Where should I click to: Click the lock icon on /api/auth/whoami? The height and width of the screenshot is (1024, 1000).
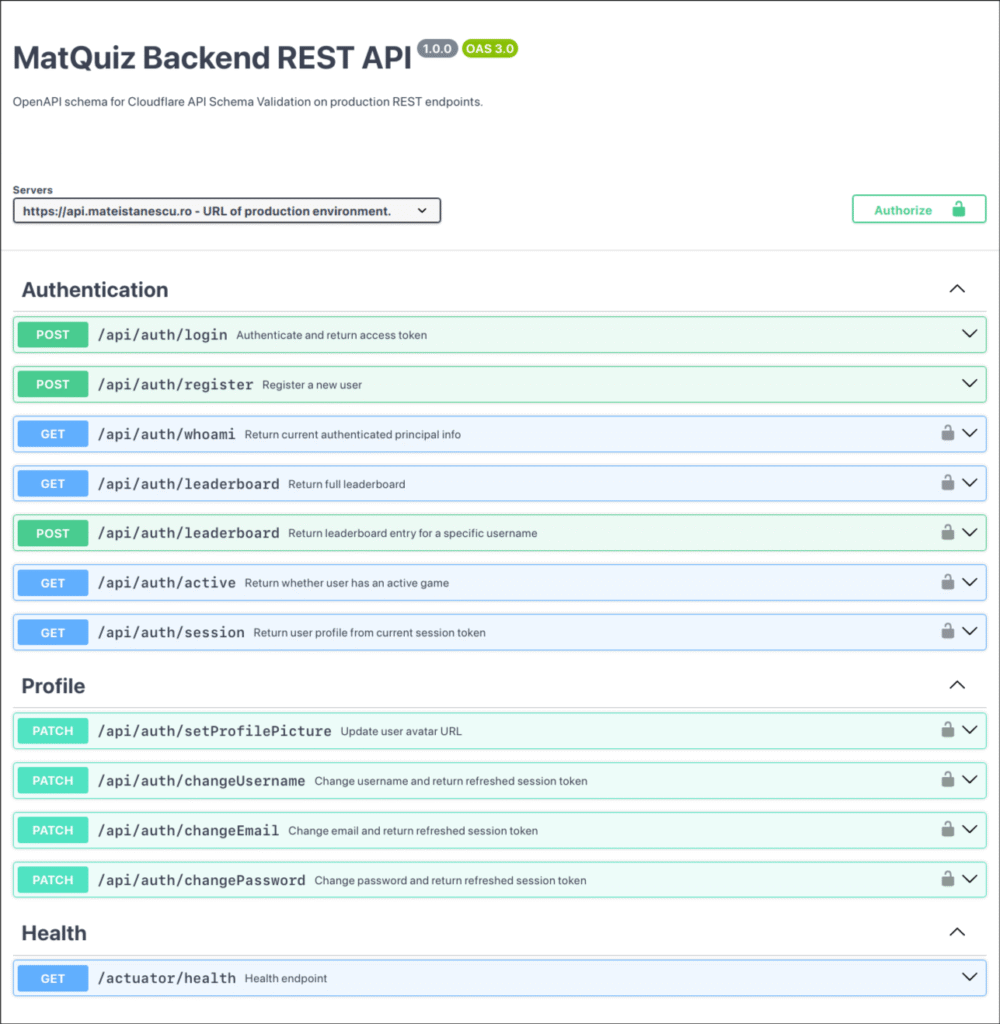click(x=947, y=433)
